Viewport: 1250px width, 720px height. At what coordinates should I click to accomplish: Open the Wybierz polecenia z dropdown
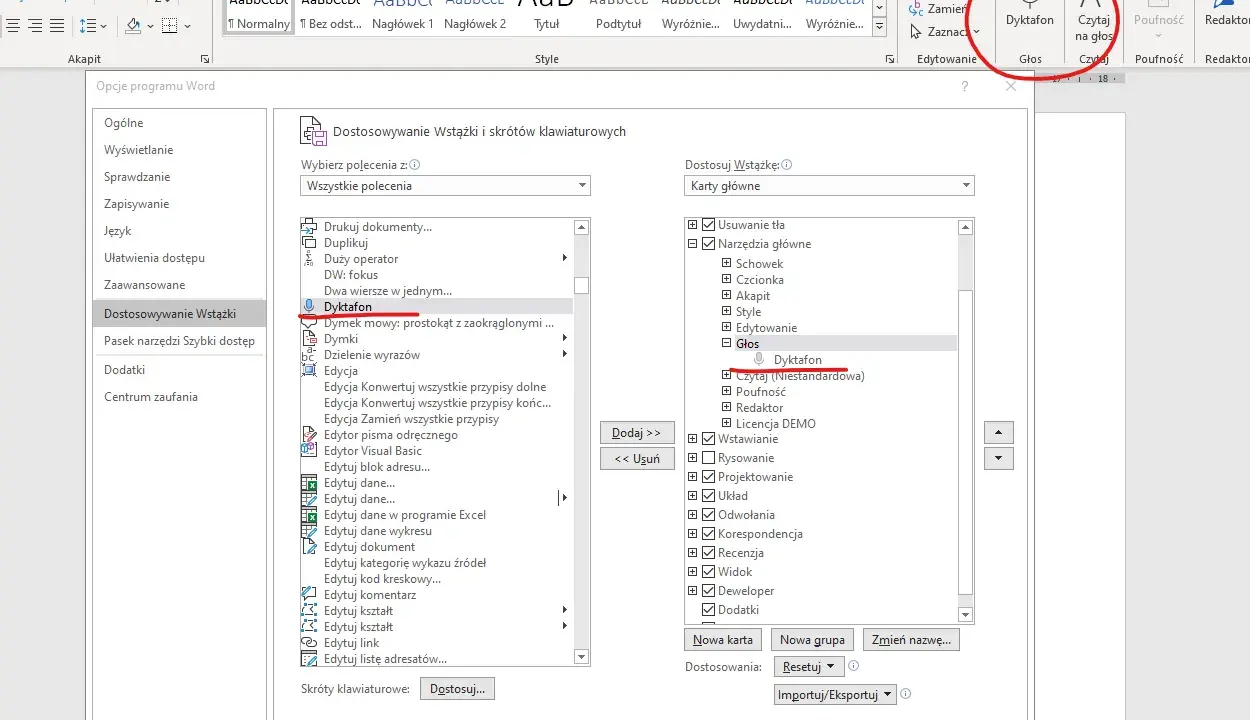coord(445,186)
